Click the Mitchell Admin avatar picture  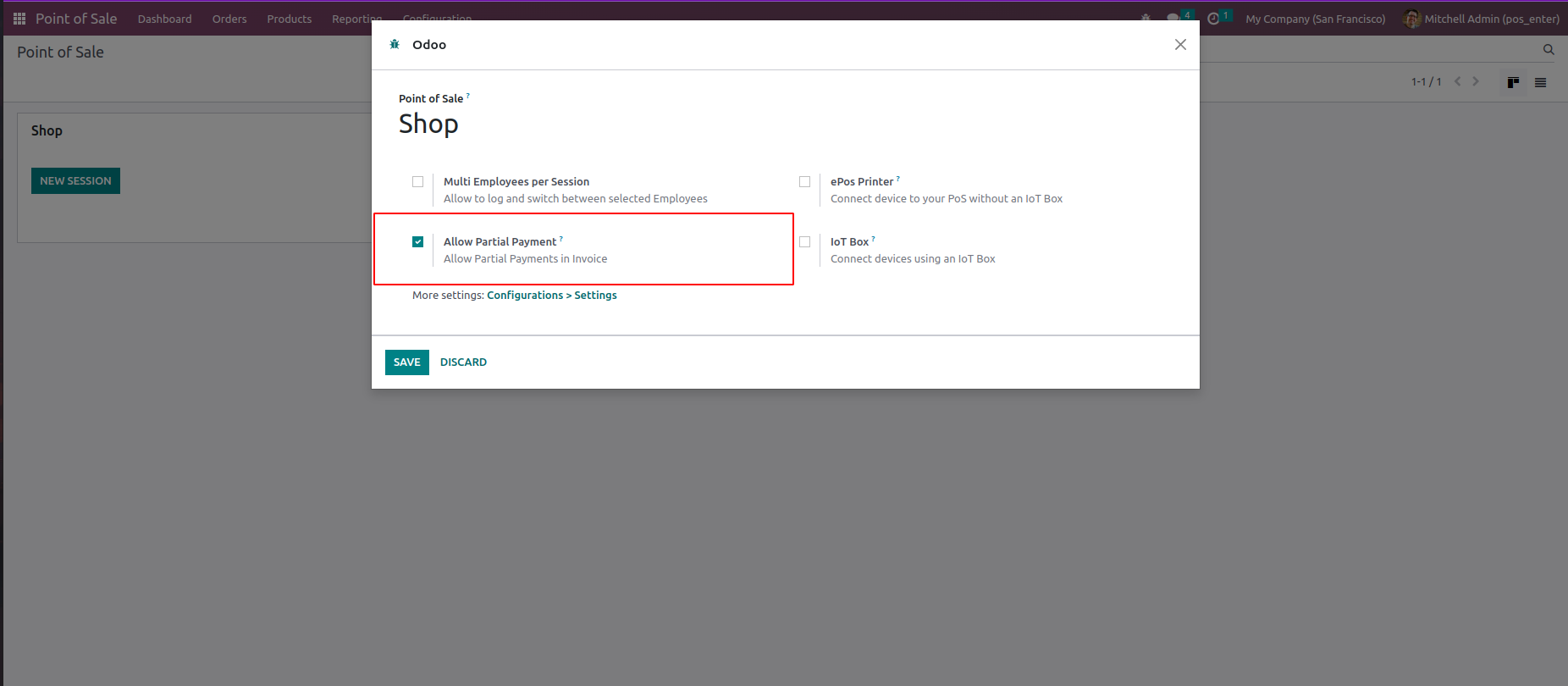1411,19
